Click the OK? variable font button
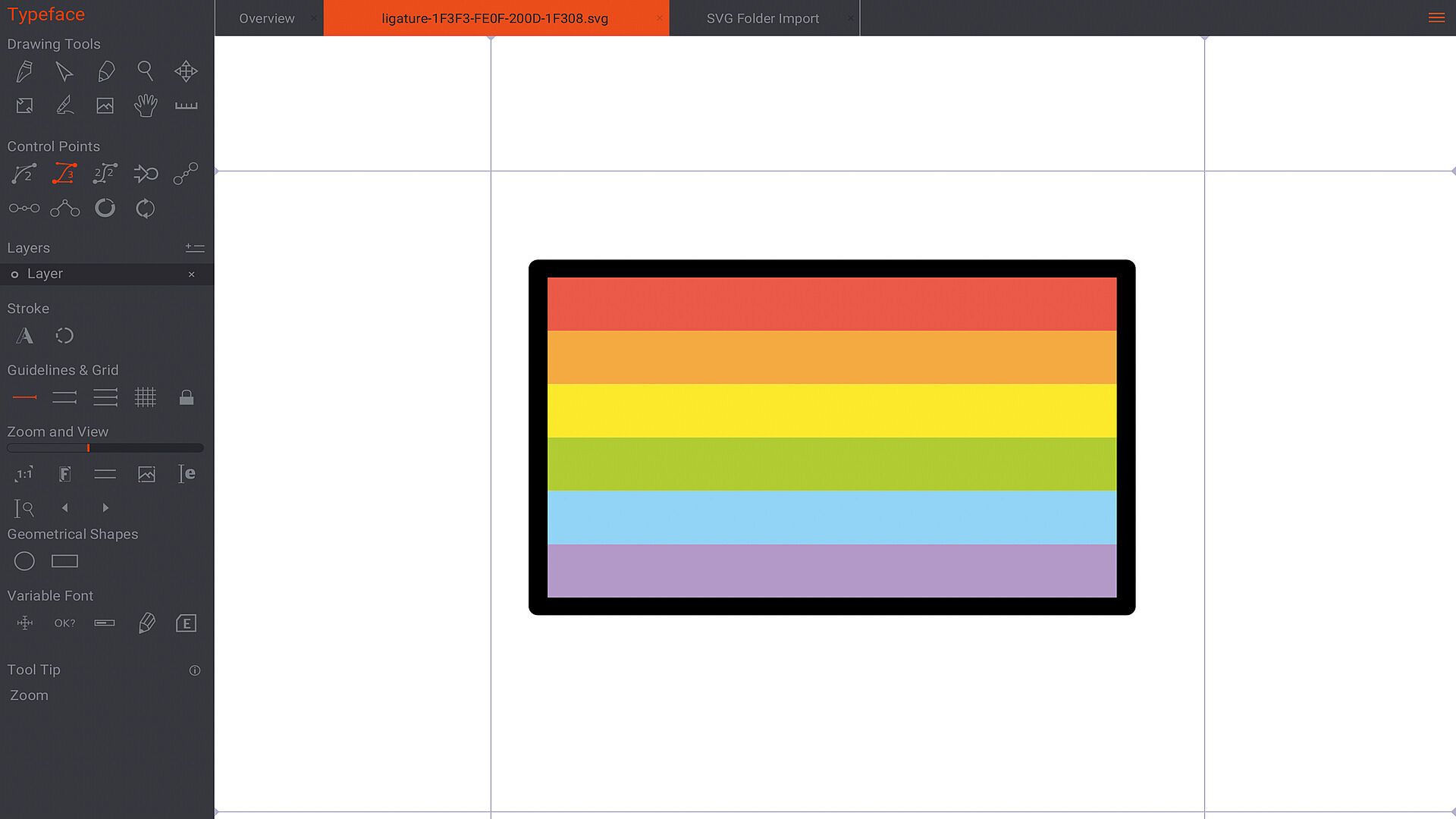The image size is (1456, 819). tap(64, 623)
